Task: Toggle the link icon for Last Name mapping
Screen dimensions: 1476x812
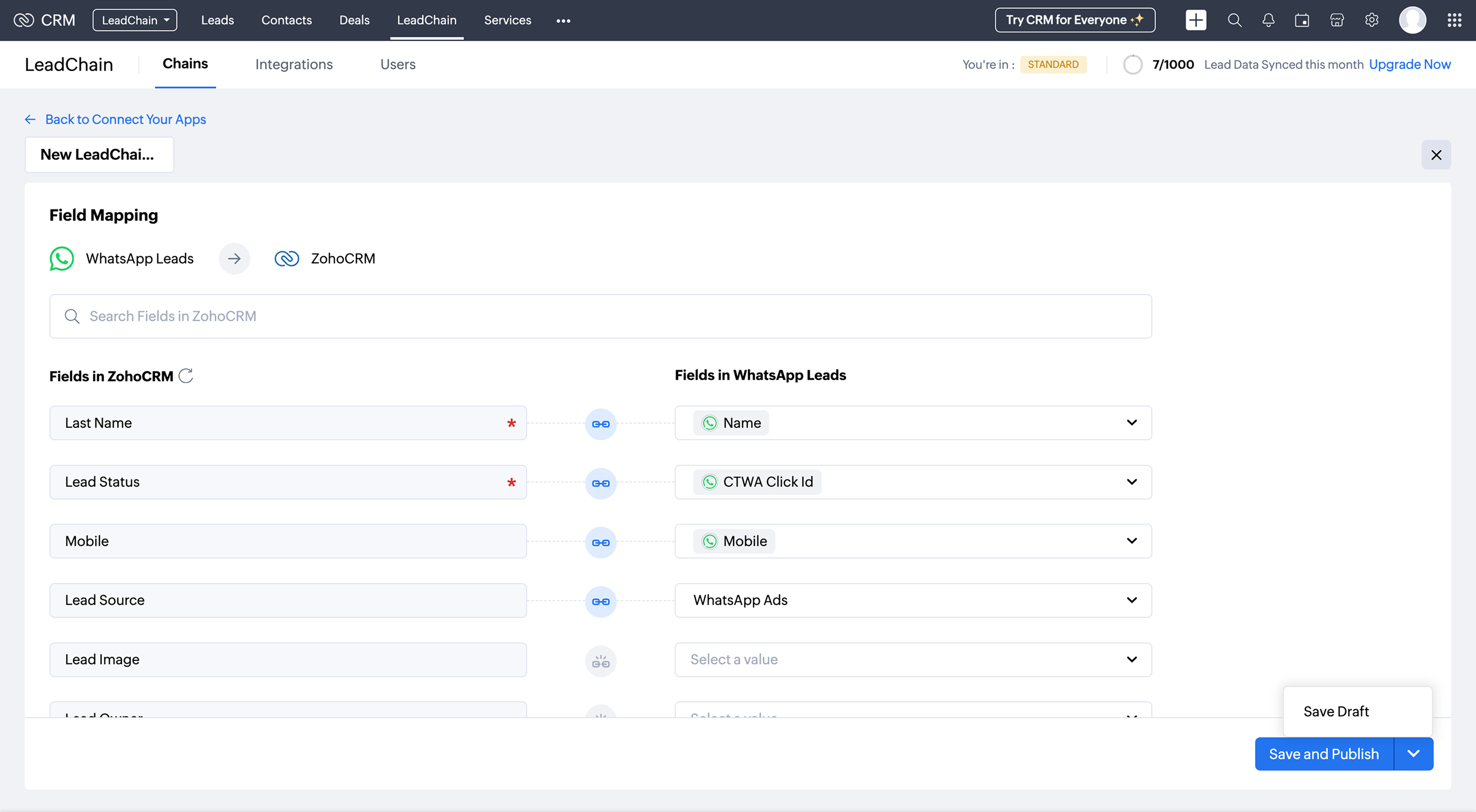Action: tap(601, 424)
